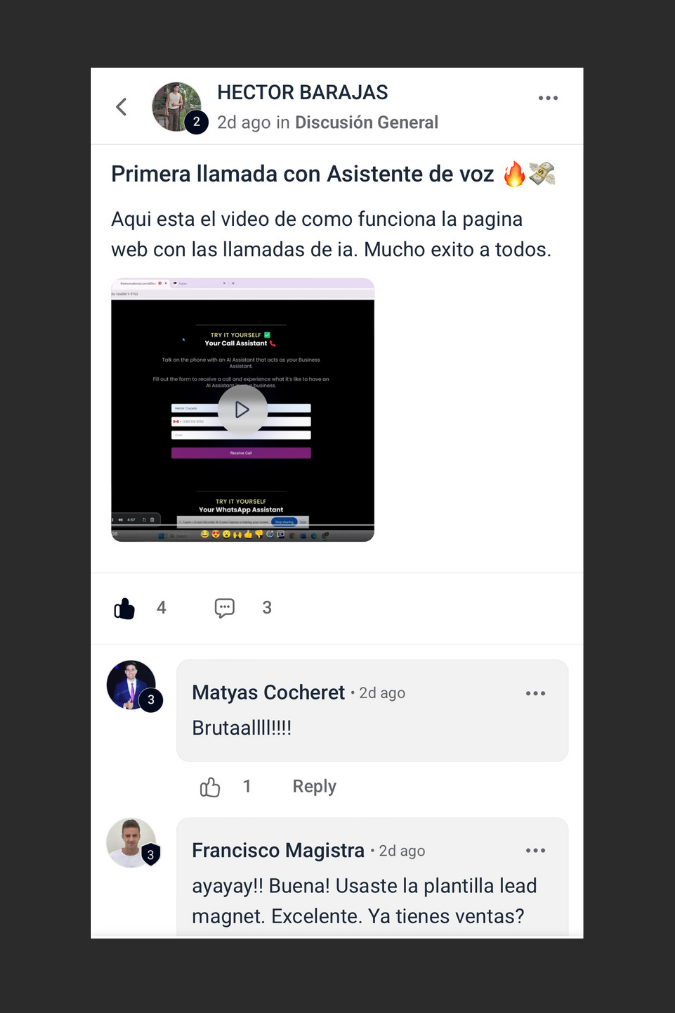Click the comment count number 3
This screenshot has width=675, height=1013.
[x=267, y=608]
